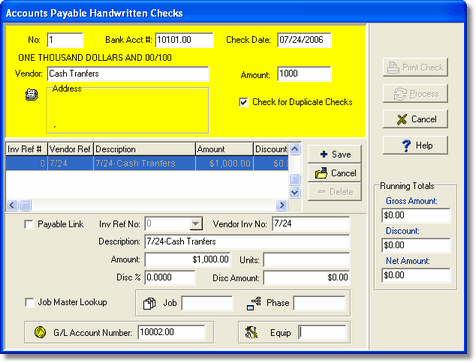Click the Disc % field
Viewport: 476px width, 363px height.
pos(170,278)
